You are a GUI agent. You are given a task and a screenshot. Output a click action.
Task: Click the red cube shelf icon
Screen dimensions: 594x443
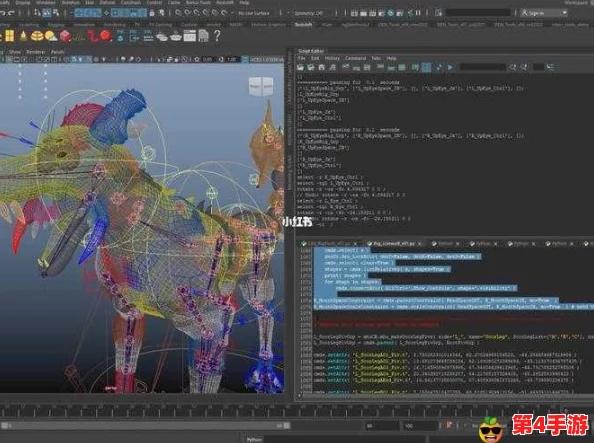click(65, 36)
